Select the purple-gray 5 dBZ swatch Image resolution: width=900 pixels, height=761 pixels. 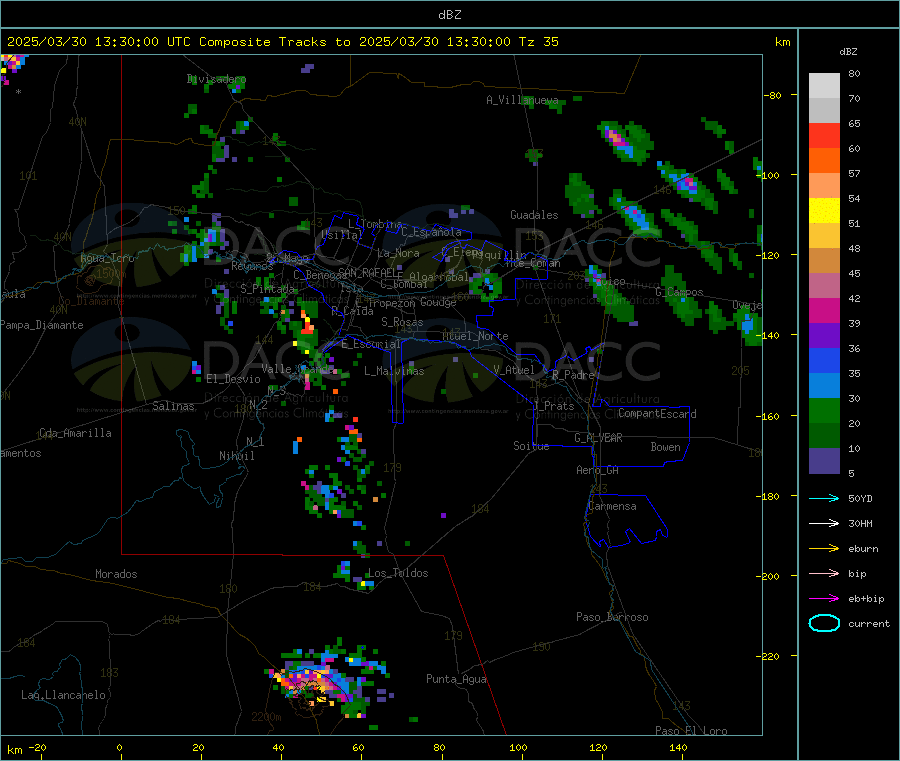click(x=824, y=461)
